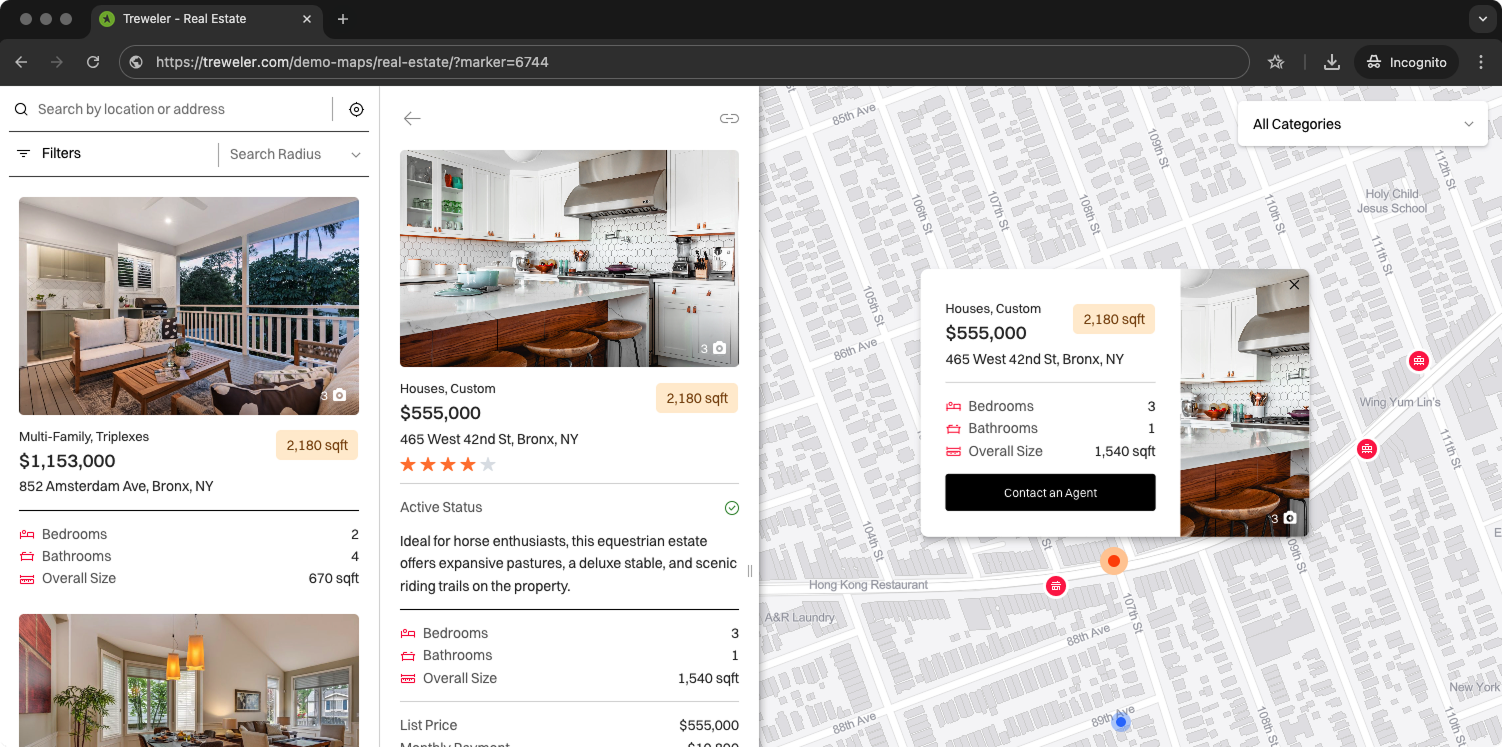
Task: Copy listing link via chain icon
Action: pyautogui.click(x=729, y=118)
